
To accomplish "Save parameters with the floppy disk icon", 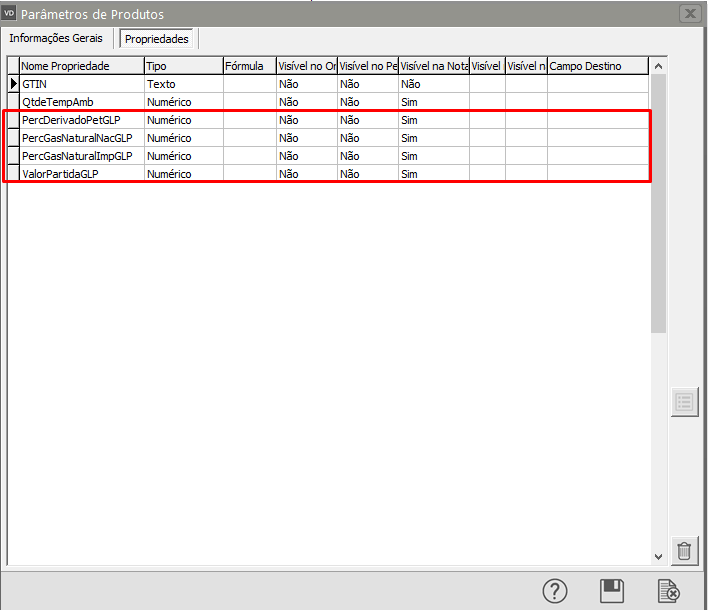I will (x=612, y=591).
